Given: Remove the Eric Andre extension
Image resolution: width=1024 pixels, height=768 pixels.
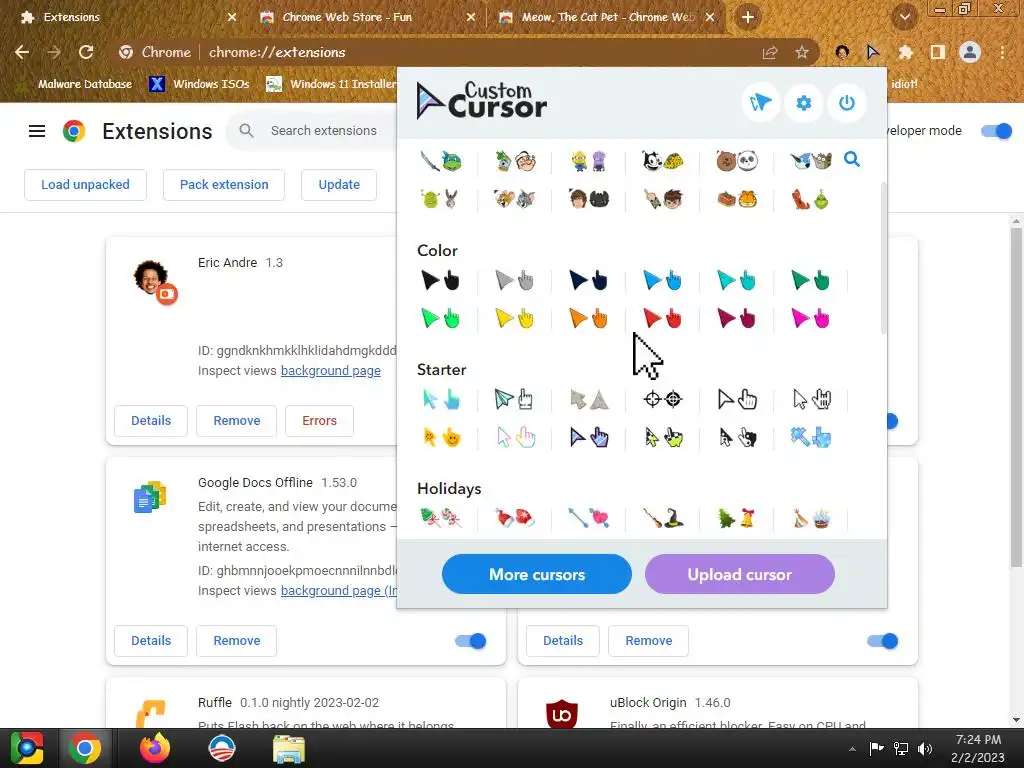Looking at the screenshot, I should [236, 421].
